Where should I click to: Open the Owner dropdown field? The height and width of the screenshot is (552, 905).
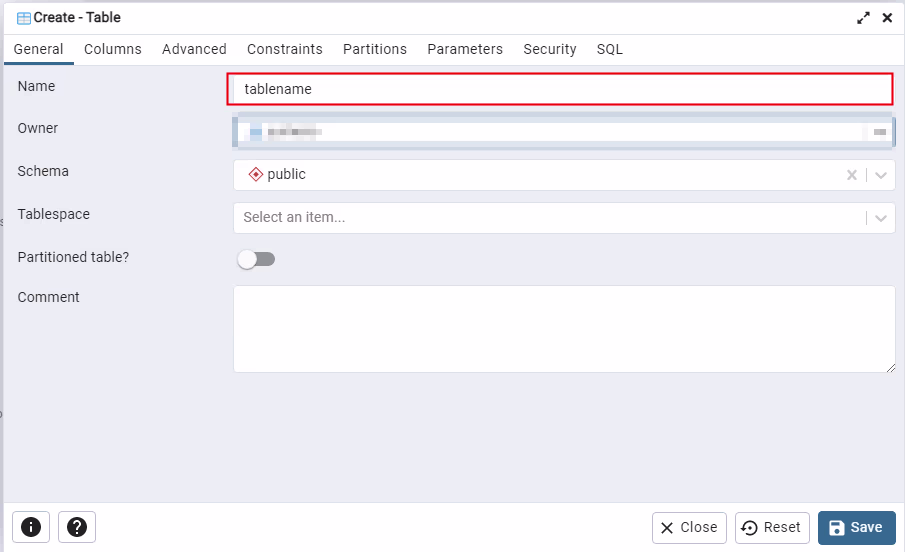(564, 132)
